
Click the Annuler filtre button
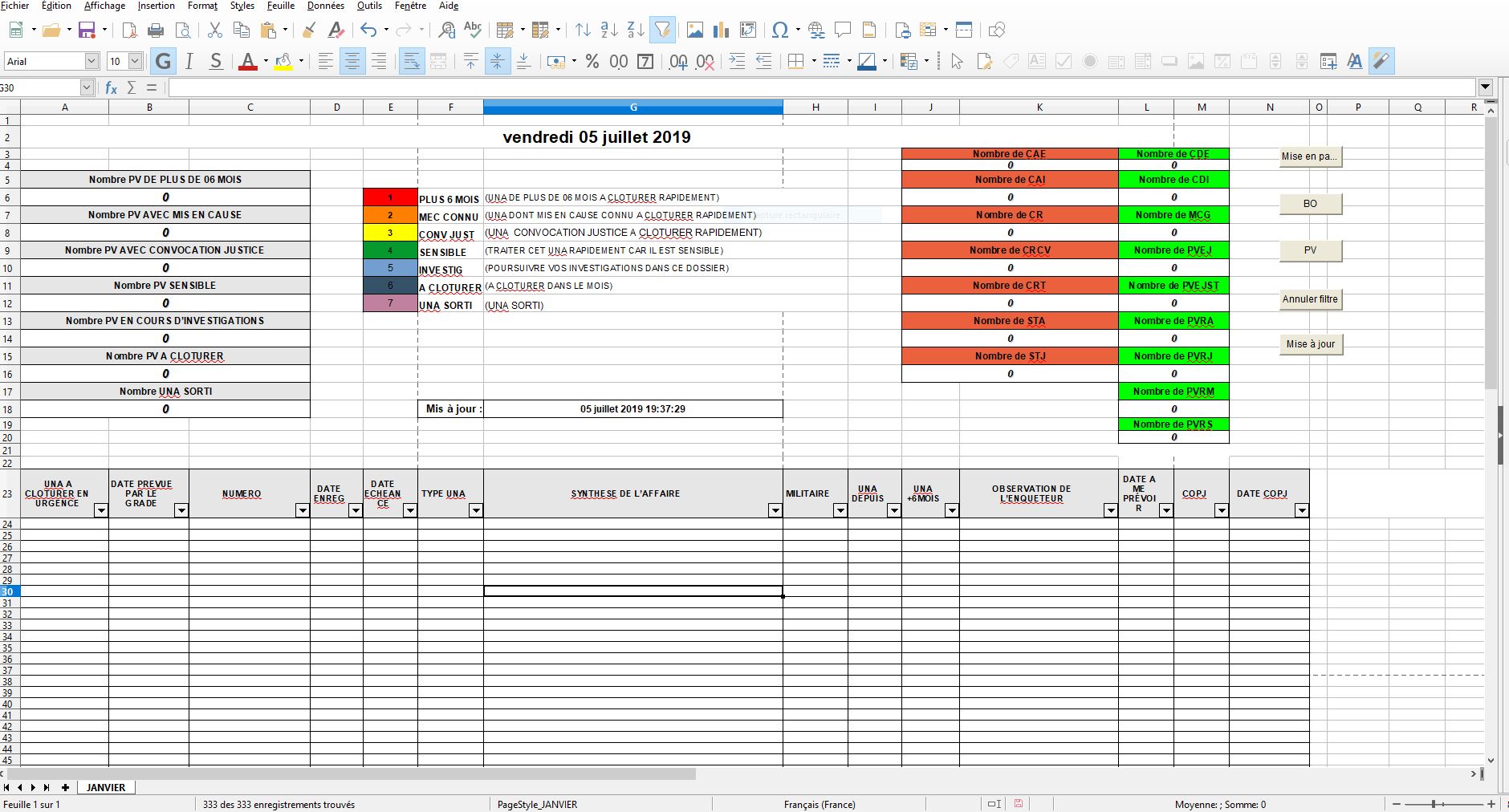pyautogui.click(x=1310, y=299)
